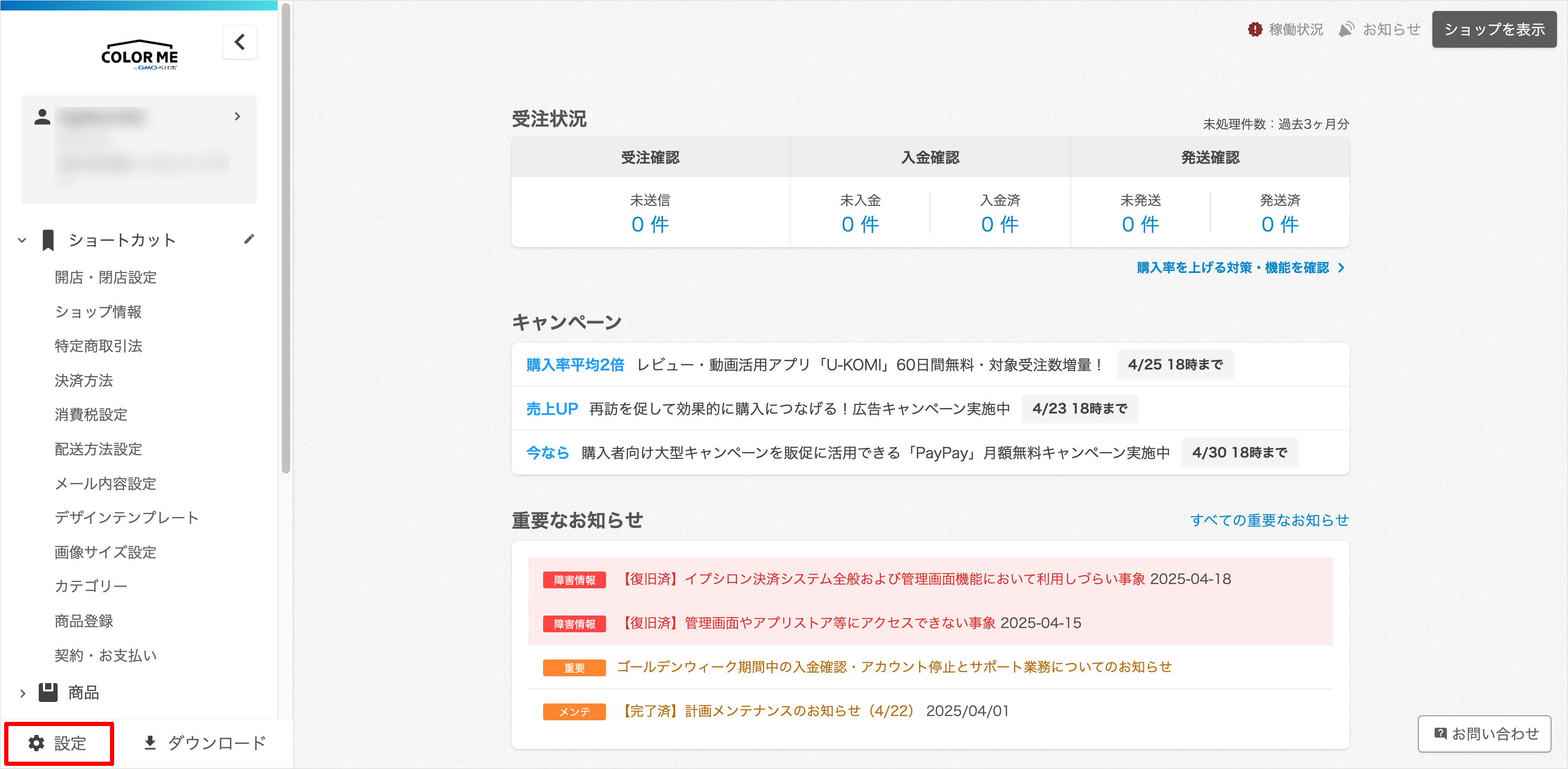View 未送信 0 件 orders

click(650, 225)
